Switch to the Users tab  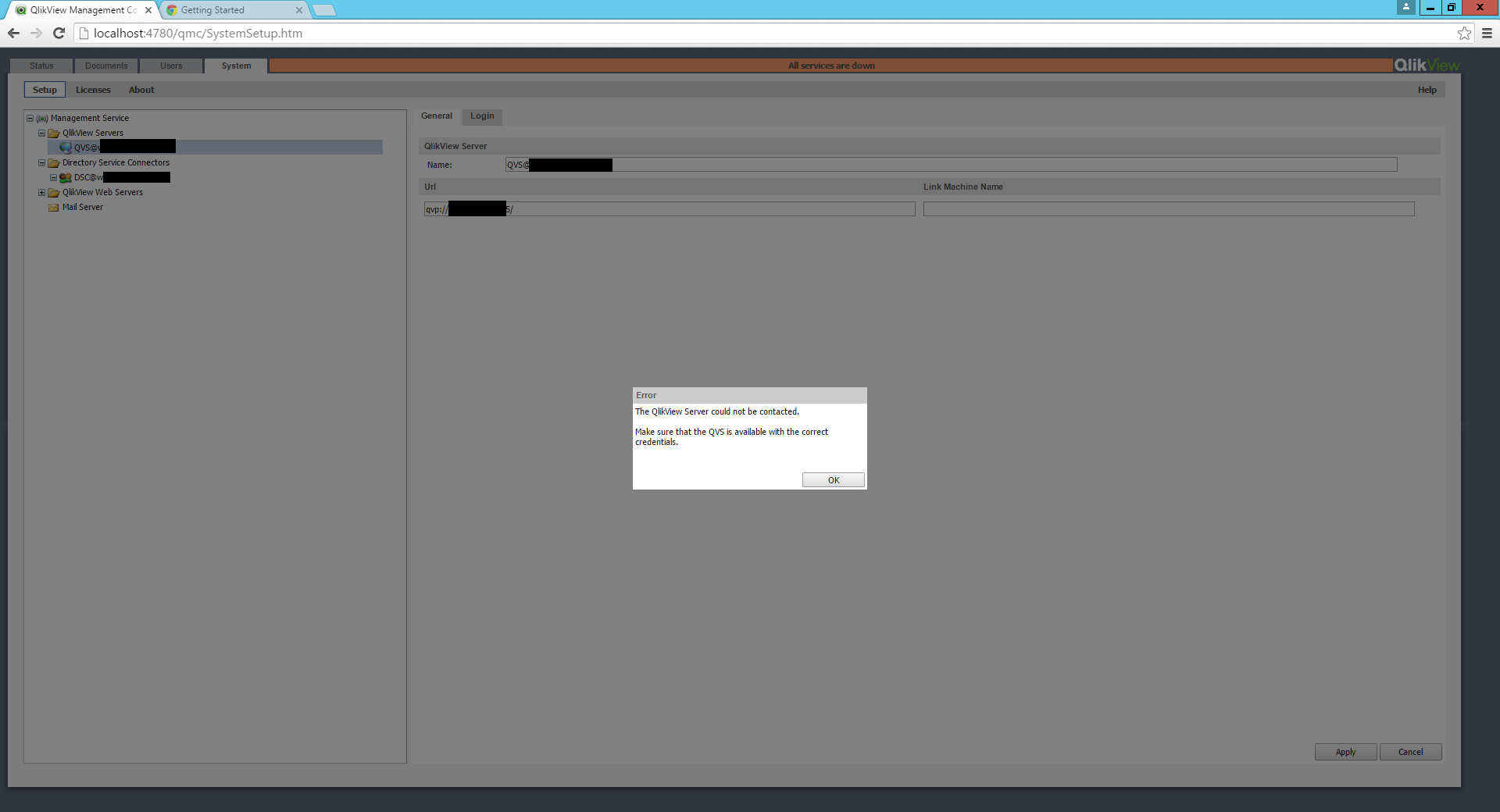point(171,66)
